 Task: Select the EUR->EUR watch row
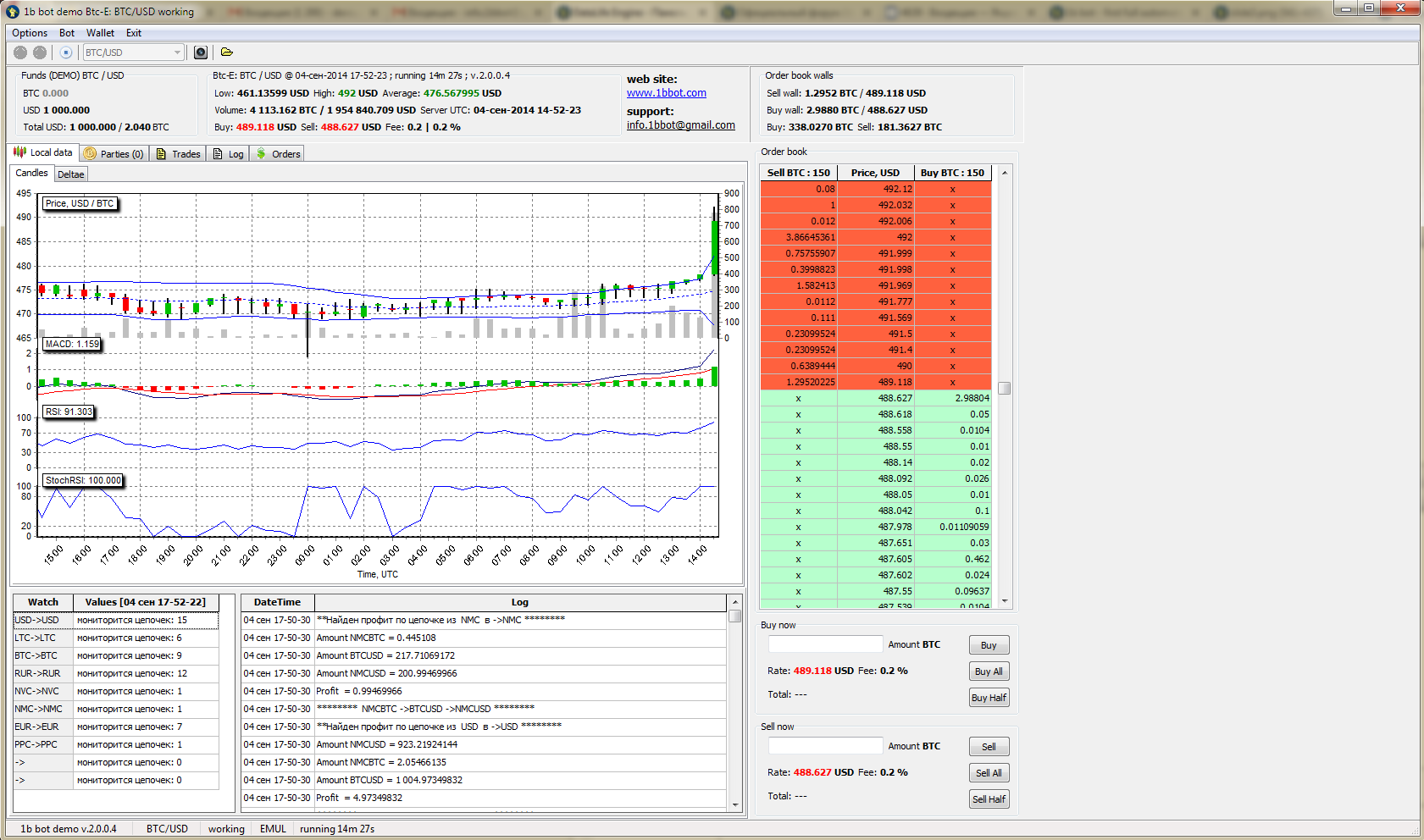(x=116, y=727)
